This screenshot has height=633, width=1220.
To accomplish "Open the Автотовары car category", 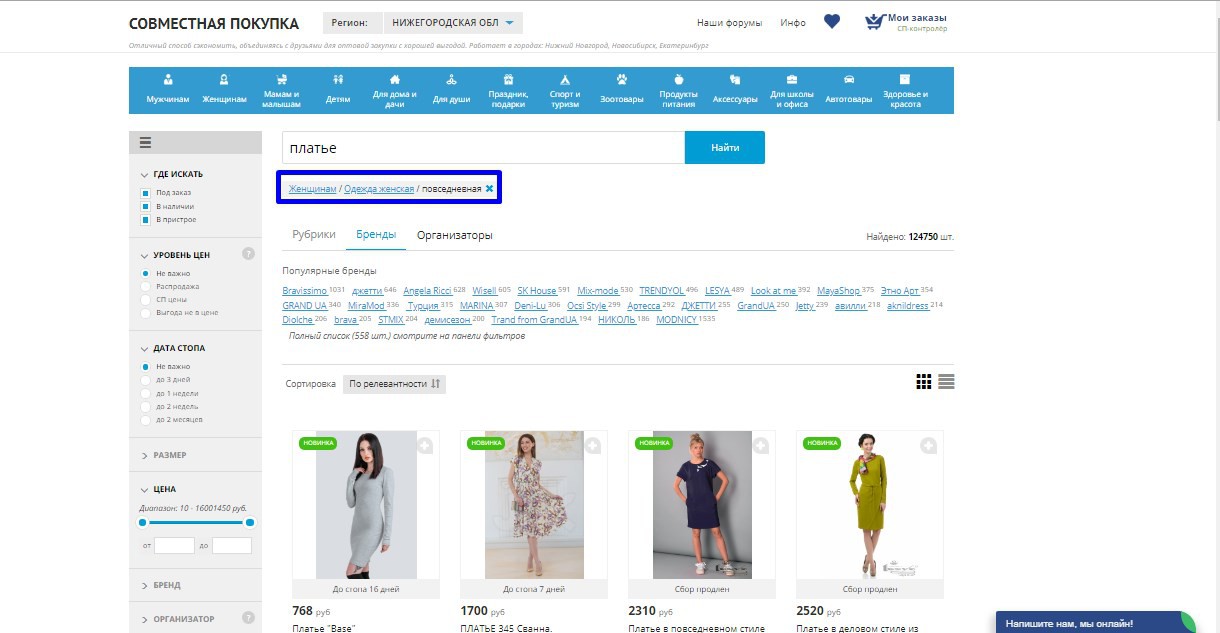I will tap(848, 90).
